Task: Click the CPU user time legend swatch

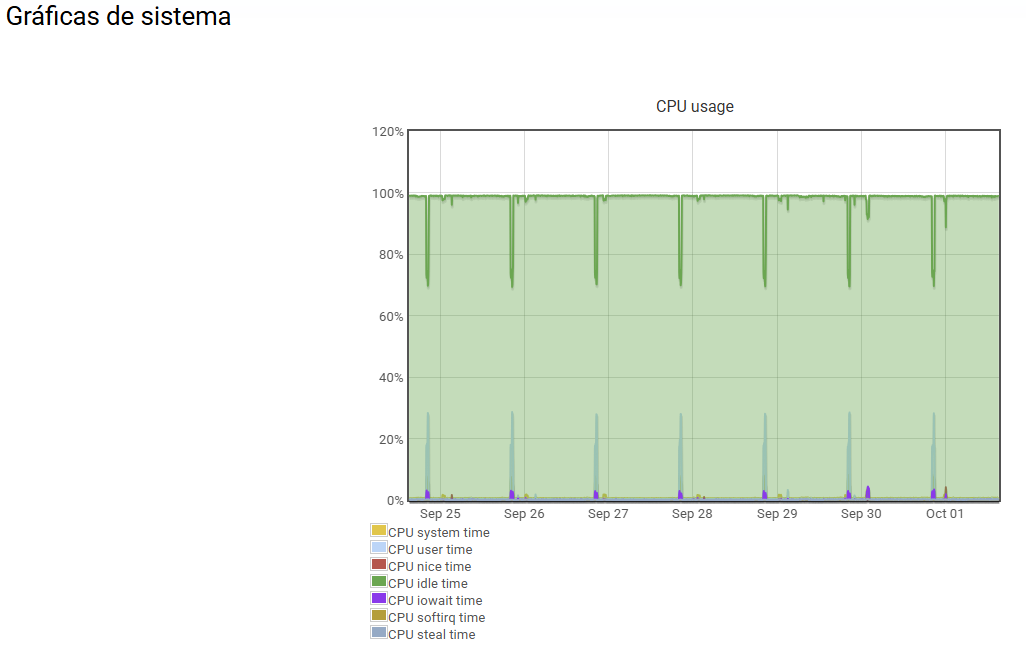Action: (x=378, y=548)
